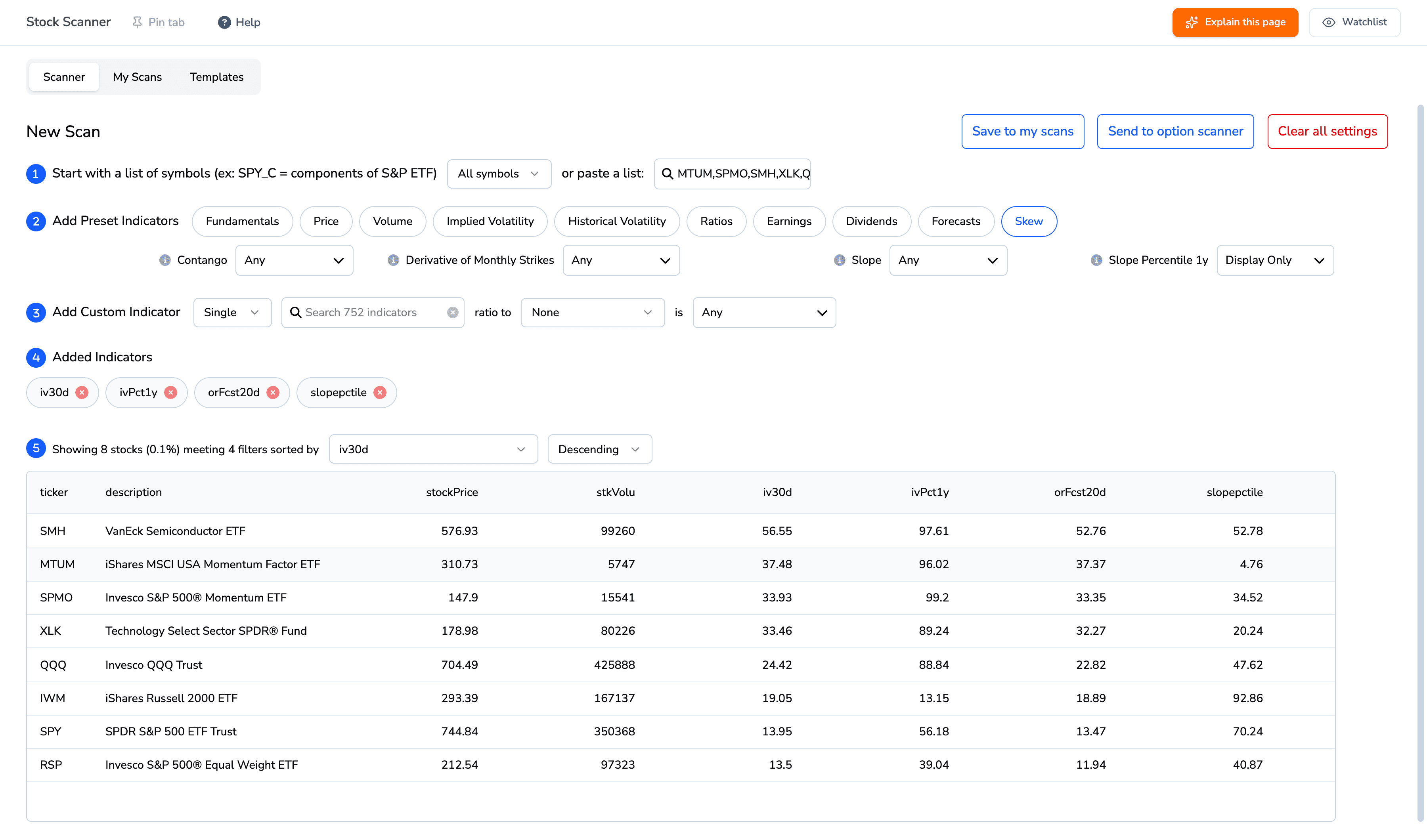The image size is (1427, 840).
Task: Open the Templates tab
Action: (x=216, y=77)
